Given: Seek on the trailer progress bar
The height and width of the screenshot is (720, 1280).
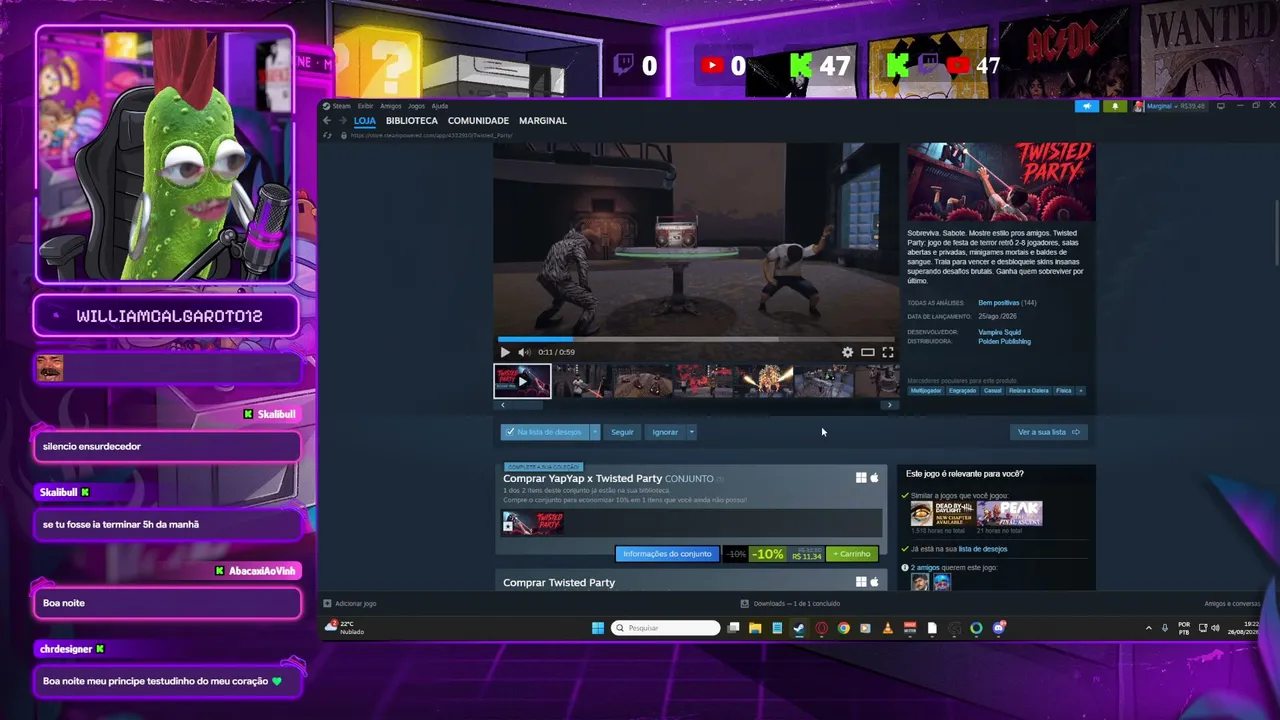Looking at the screenshot, I should point(696,339).
